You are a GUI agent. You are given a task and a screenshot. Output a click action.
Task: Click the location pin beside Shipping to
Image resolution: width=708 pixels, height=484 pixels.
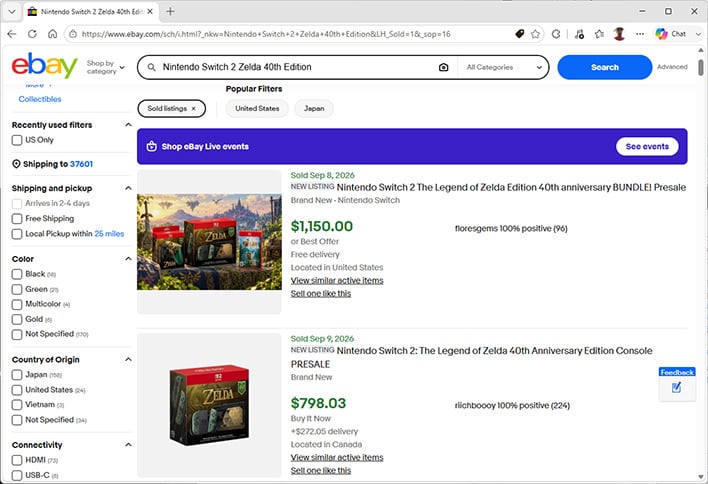(16, 164)
